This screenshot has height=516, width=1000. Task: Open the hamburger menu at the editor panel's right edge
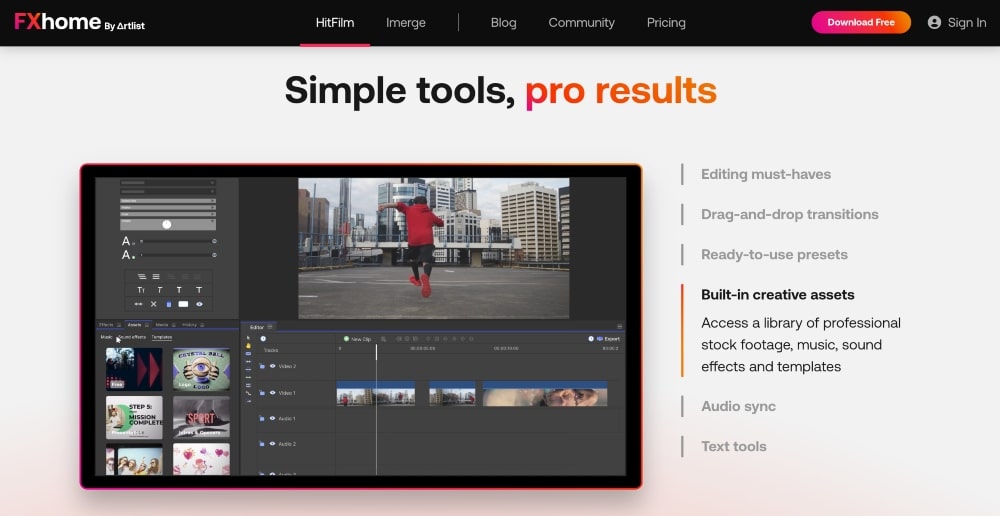tap(619, 327)
